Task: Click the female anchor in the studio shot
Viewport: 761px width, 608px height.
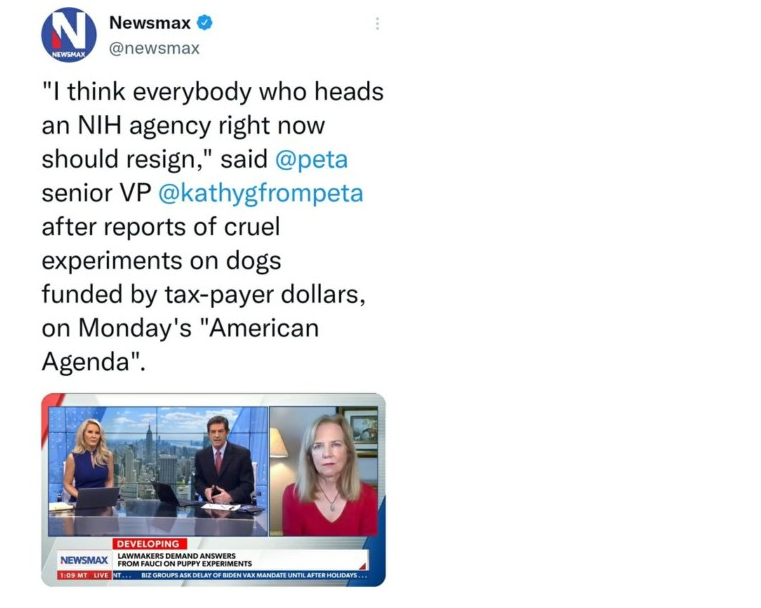Action: click(90, 460)
